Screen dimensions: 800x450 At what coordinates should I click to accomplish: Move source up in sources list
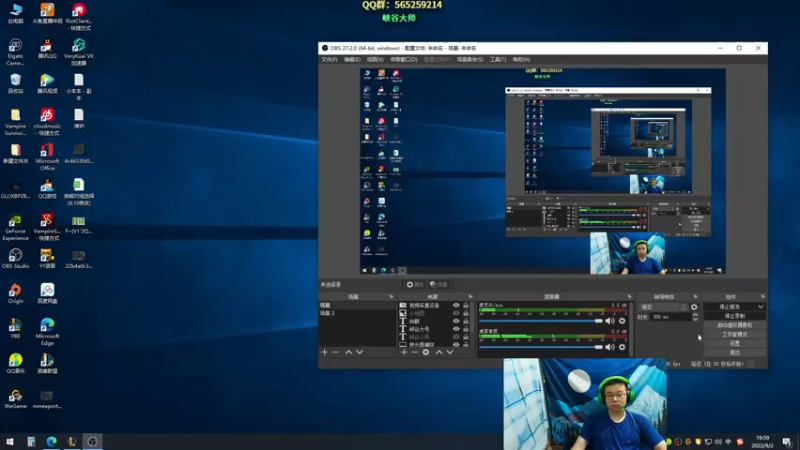(439, 352)
